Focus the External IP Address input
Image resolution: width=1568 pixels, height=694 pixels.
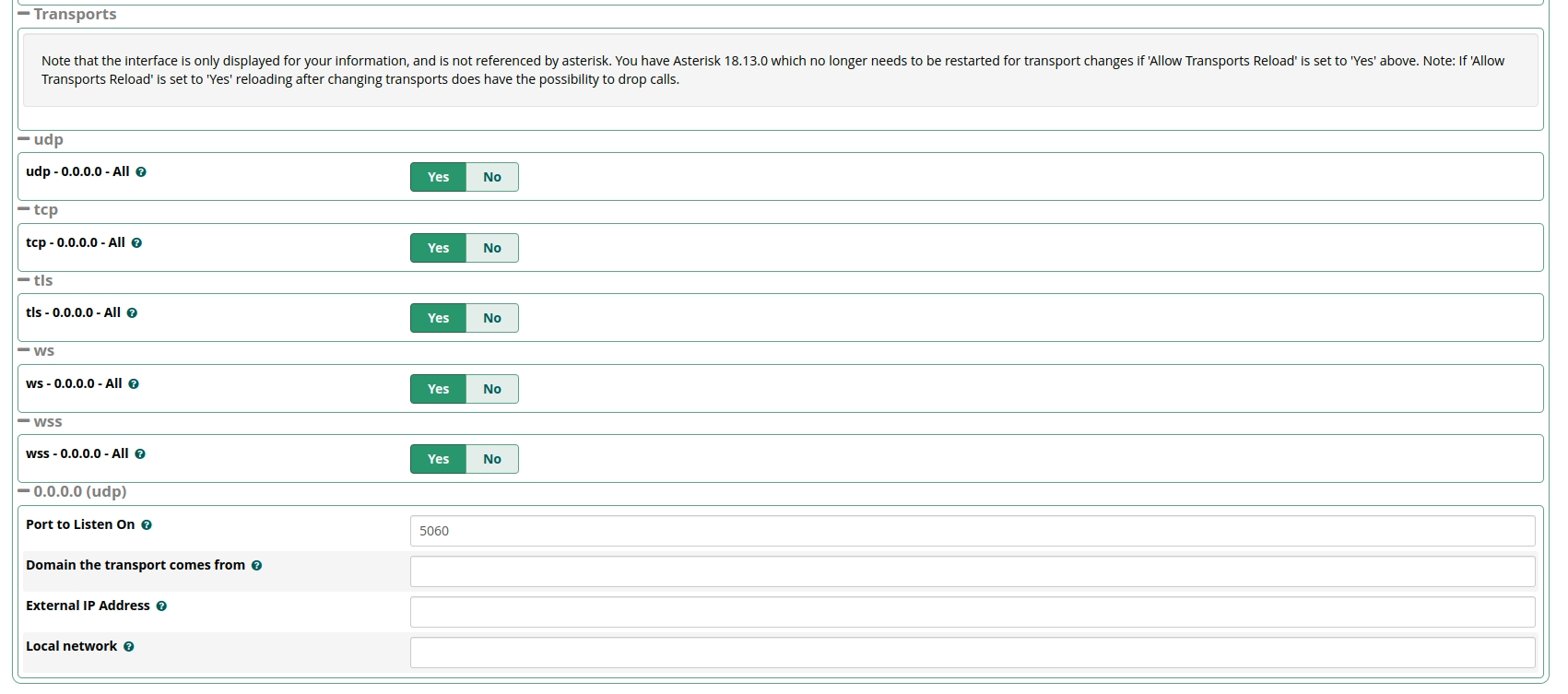(972, 612)
